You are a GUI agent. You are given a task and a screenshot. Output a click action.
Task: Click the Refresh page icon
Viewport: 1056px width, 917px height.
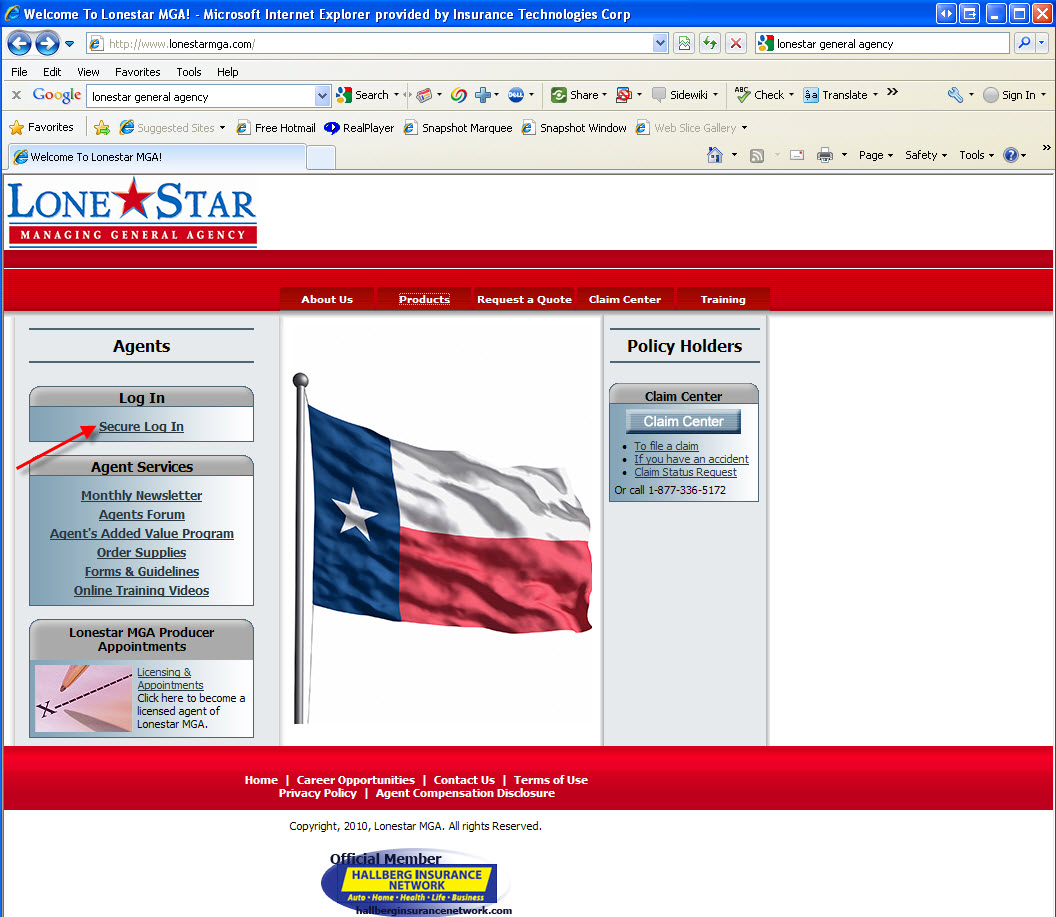coord(710,44)
